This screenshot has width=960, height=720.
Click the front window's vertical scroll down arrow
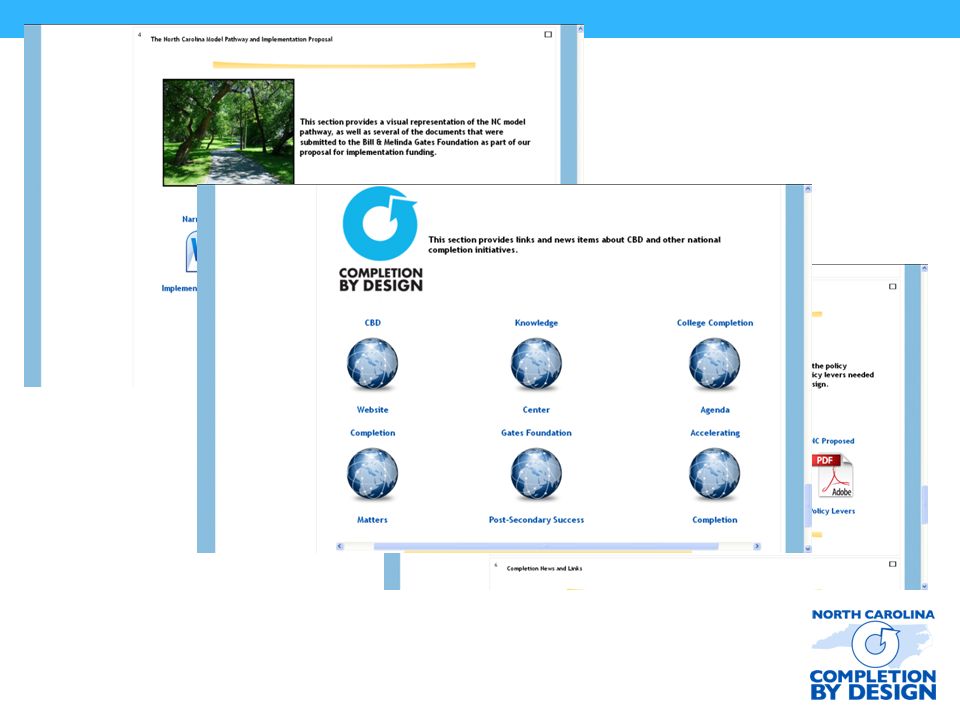(x=808, y=549)
